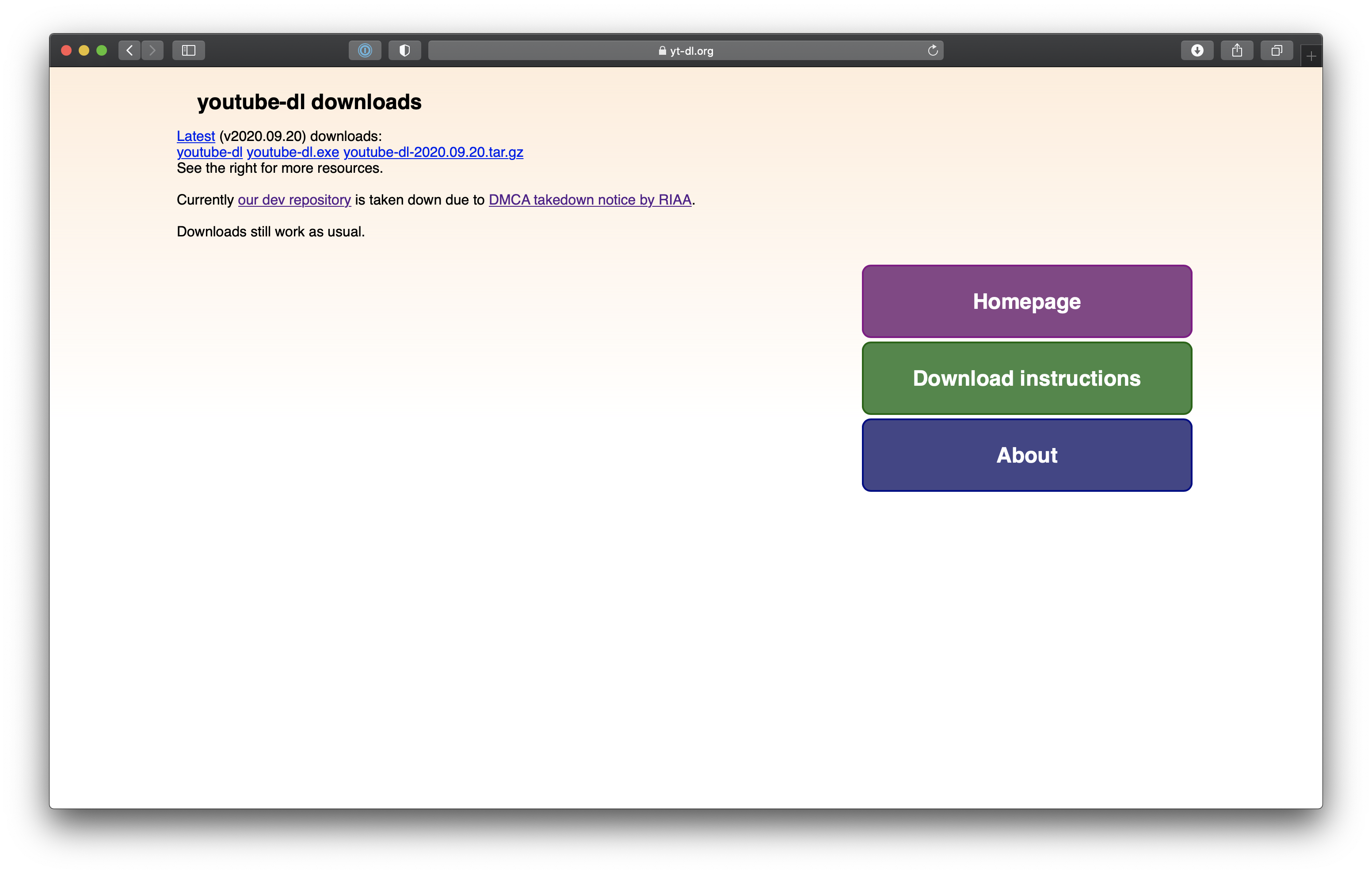Show downloads with the download arrow icon
The image size is (1372, 874).
1197,50
